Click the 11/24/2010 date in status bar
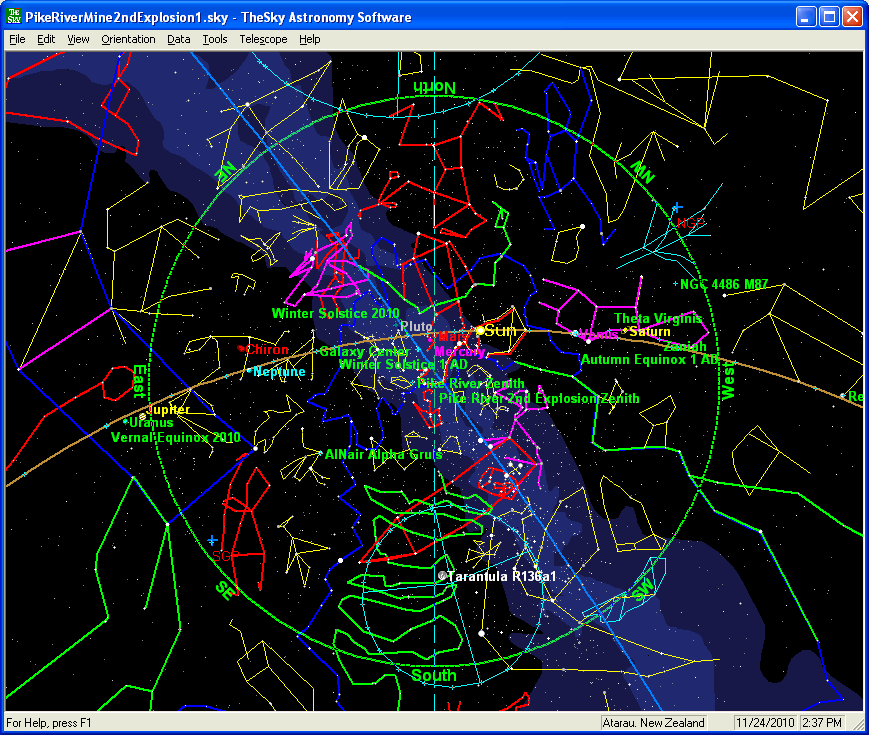This screenshot has height=735, width=869. (764, 722)
